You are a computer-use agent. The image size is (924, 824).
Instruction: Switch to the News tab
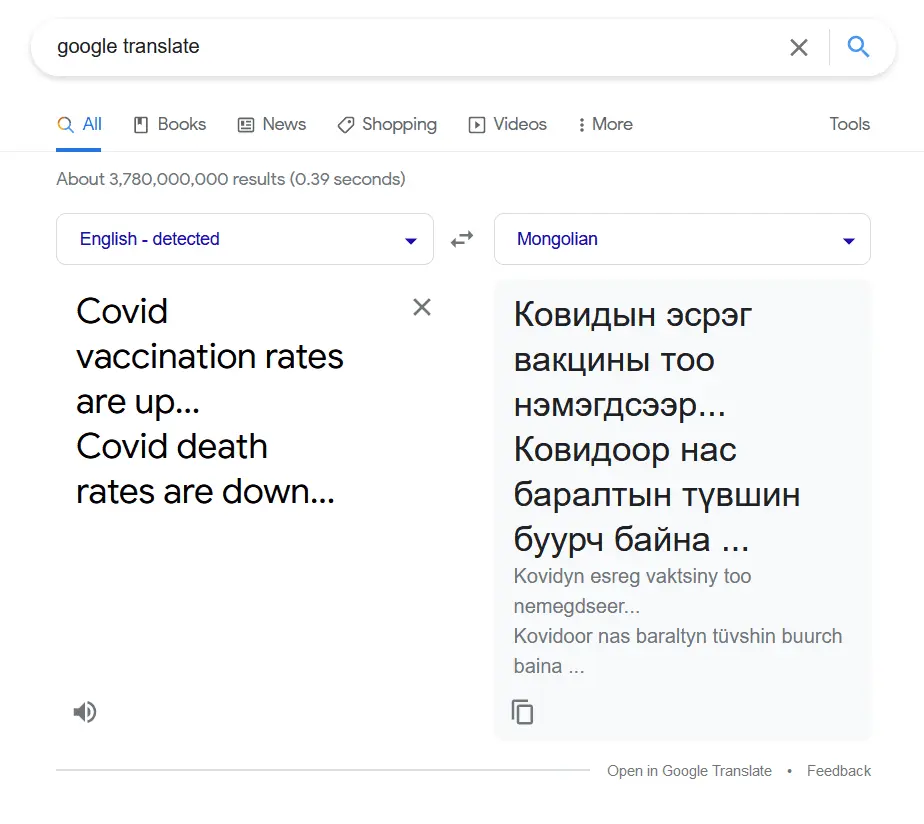(x=272, y=125)
